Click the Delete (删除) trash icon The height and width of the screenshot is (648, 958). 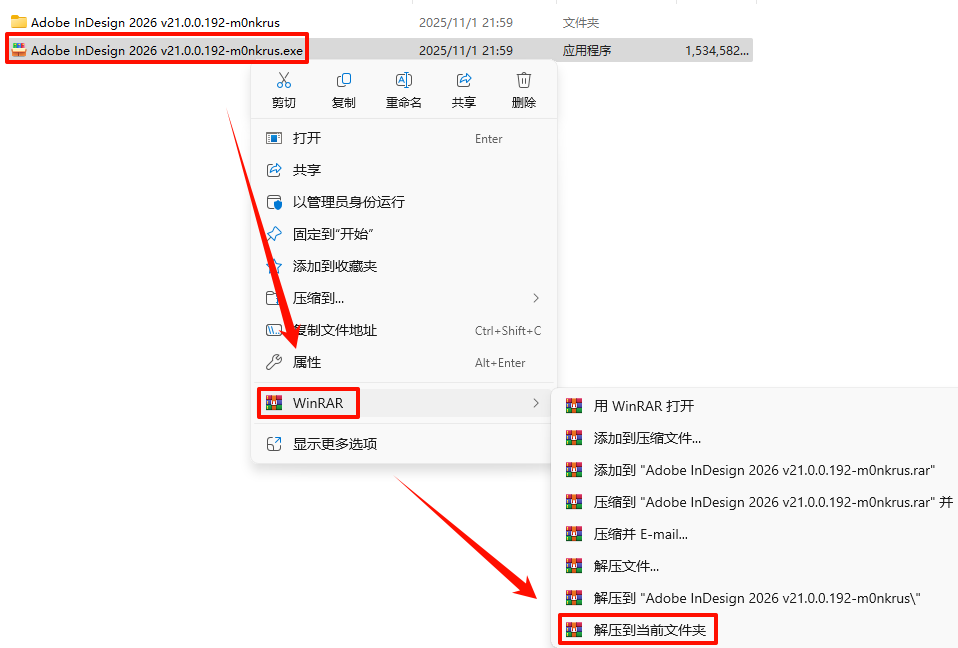point(524,81)
